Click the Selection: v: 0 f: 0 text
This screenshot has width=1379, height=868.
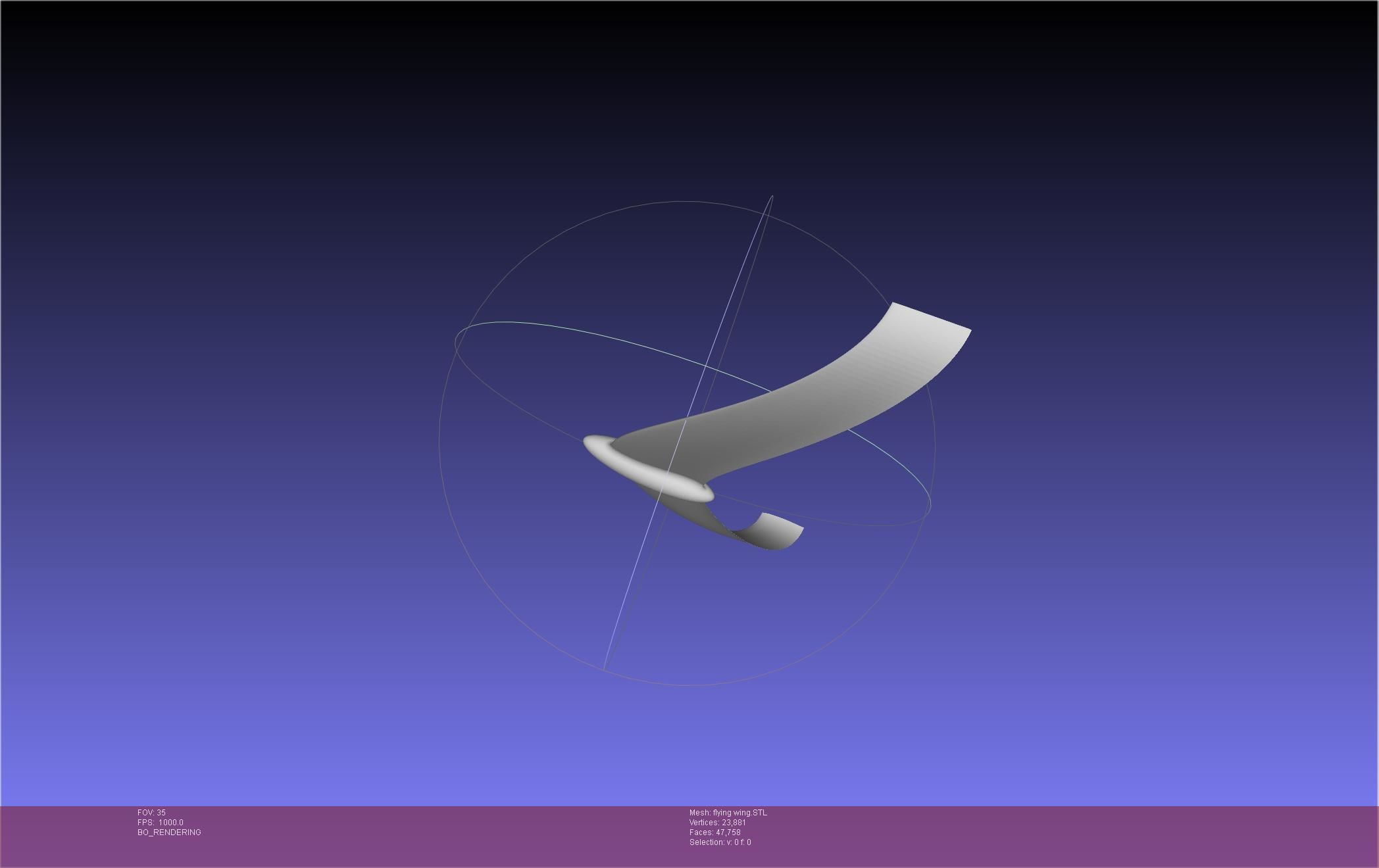coord(720,842)
